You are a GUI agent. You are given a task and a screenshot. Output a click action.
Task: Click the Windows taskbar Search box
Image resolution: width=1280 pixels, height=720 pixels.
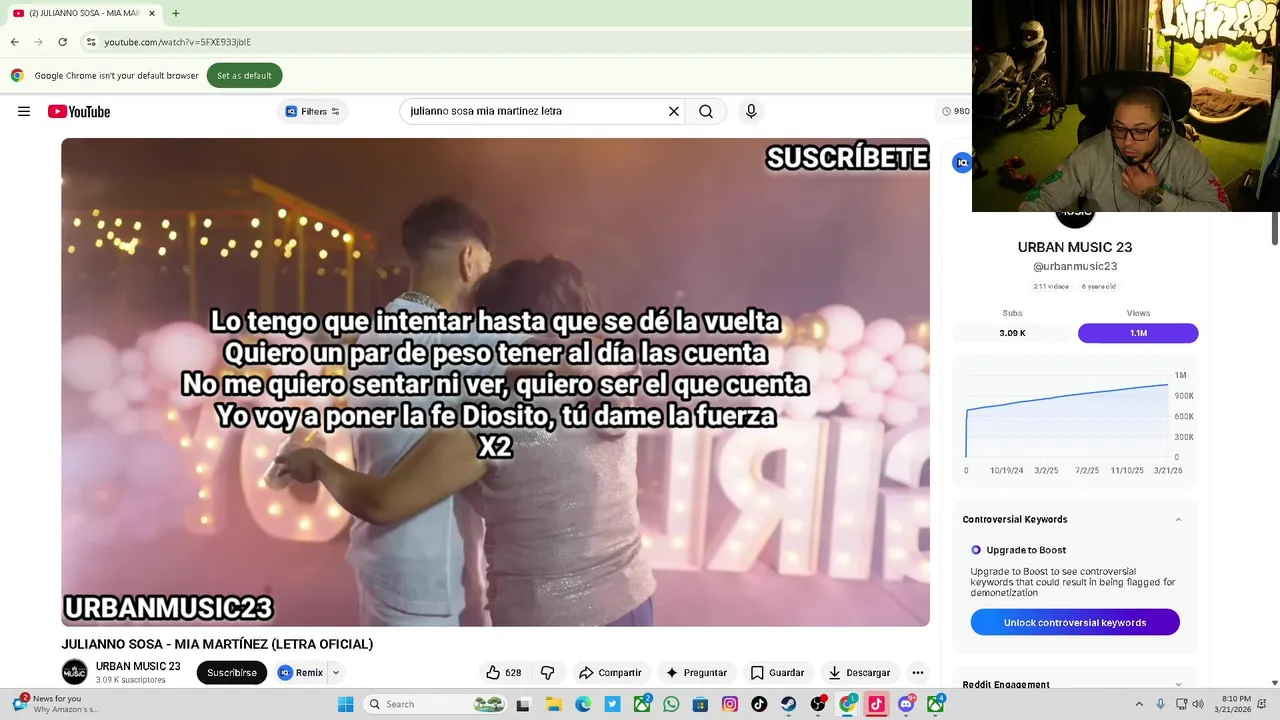coord(433,704)
